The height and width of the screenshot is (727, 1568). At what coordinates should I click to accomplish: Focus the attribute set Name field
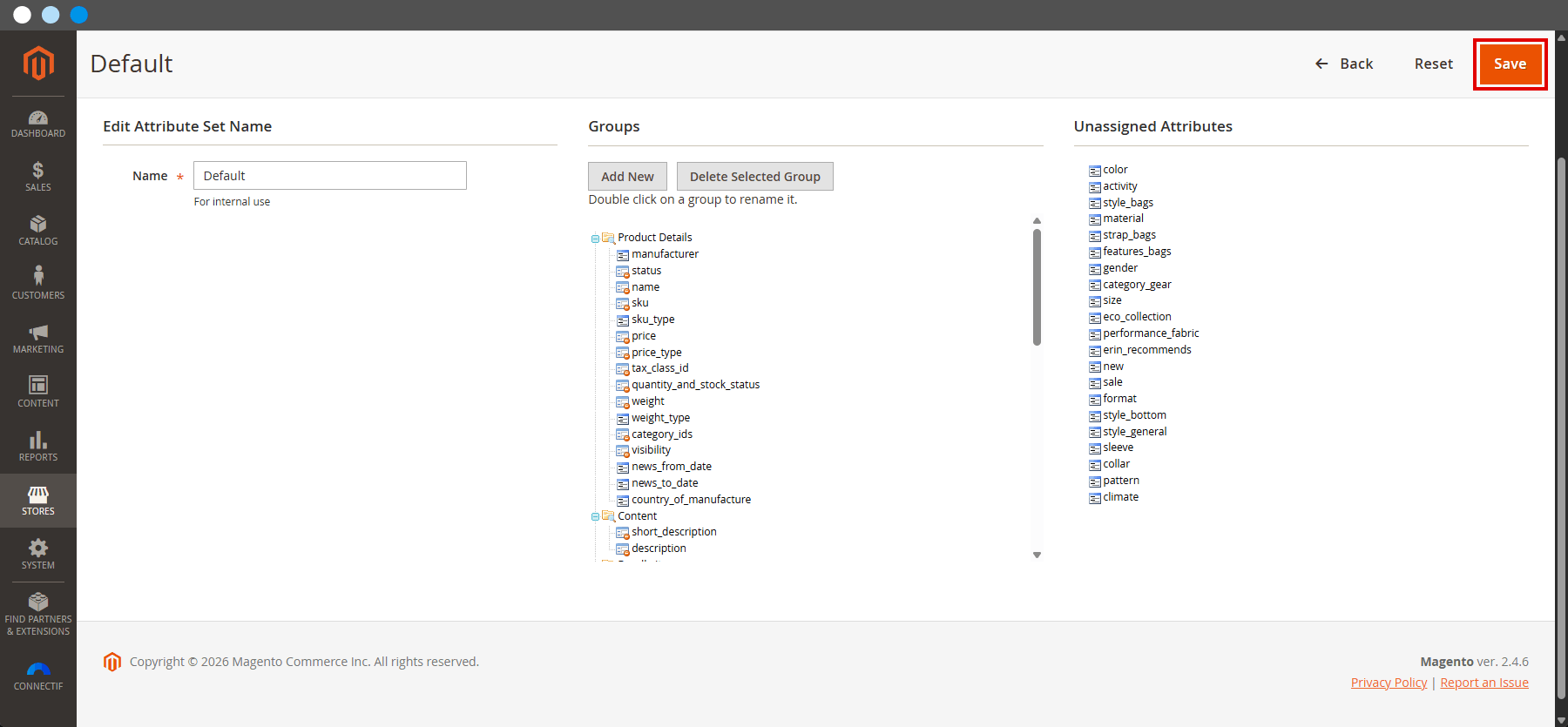pyautogui.click(x=330, y=175)
